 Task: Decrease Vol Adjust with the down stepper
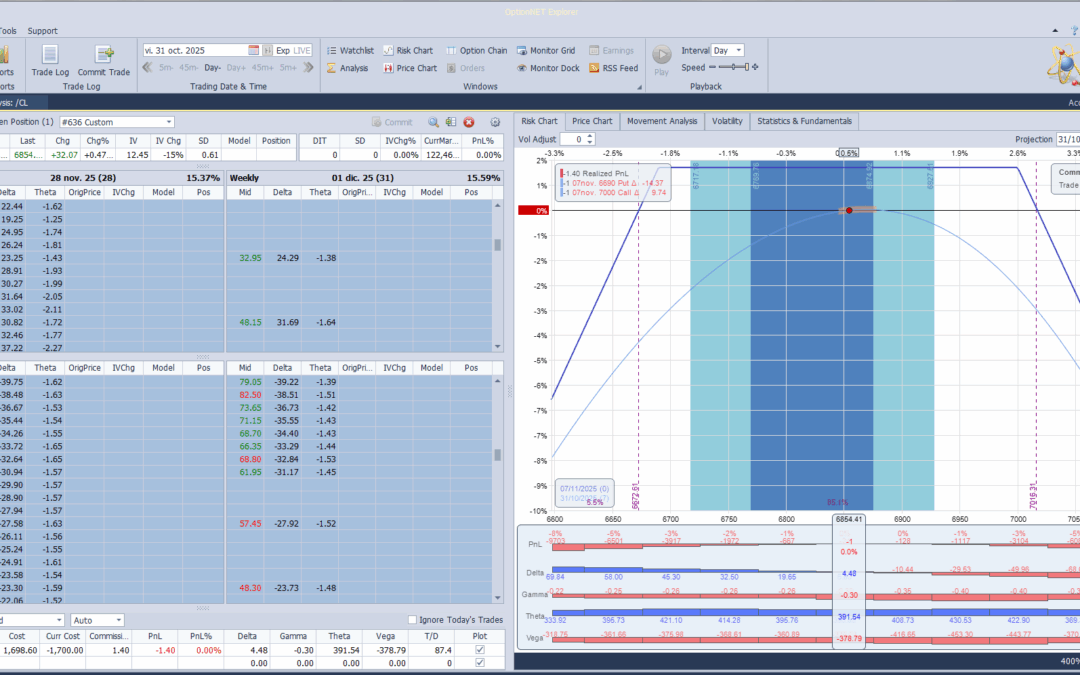tap(590, 142)
